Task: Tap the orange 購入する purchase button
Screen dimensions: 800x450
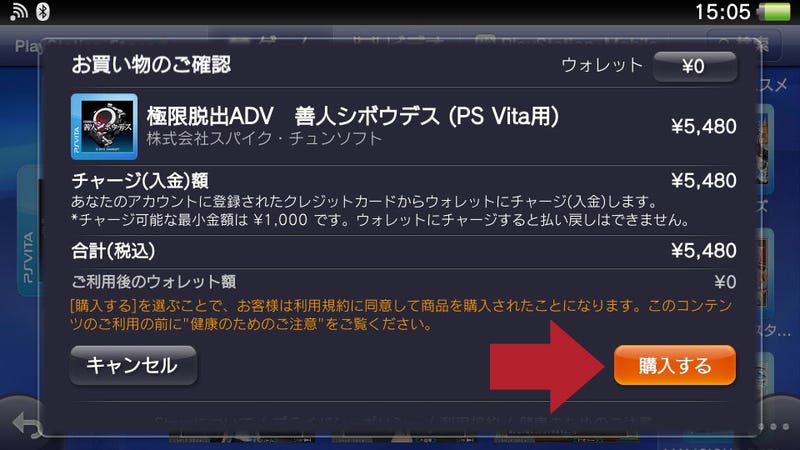Action: click(674, 365)
